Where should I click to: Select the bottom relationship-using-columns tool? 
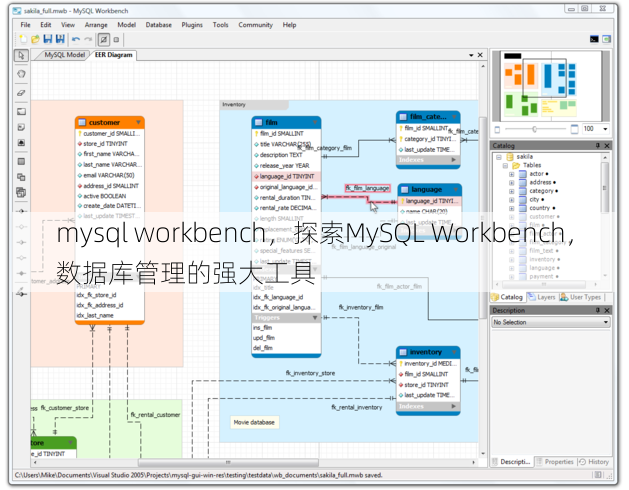pyautogui.click(x=21, y=293)
